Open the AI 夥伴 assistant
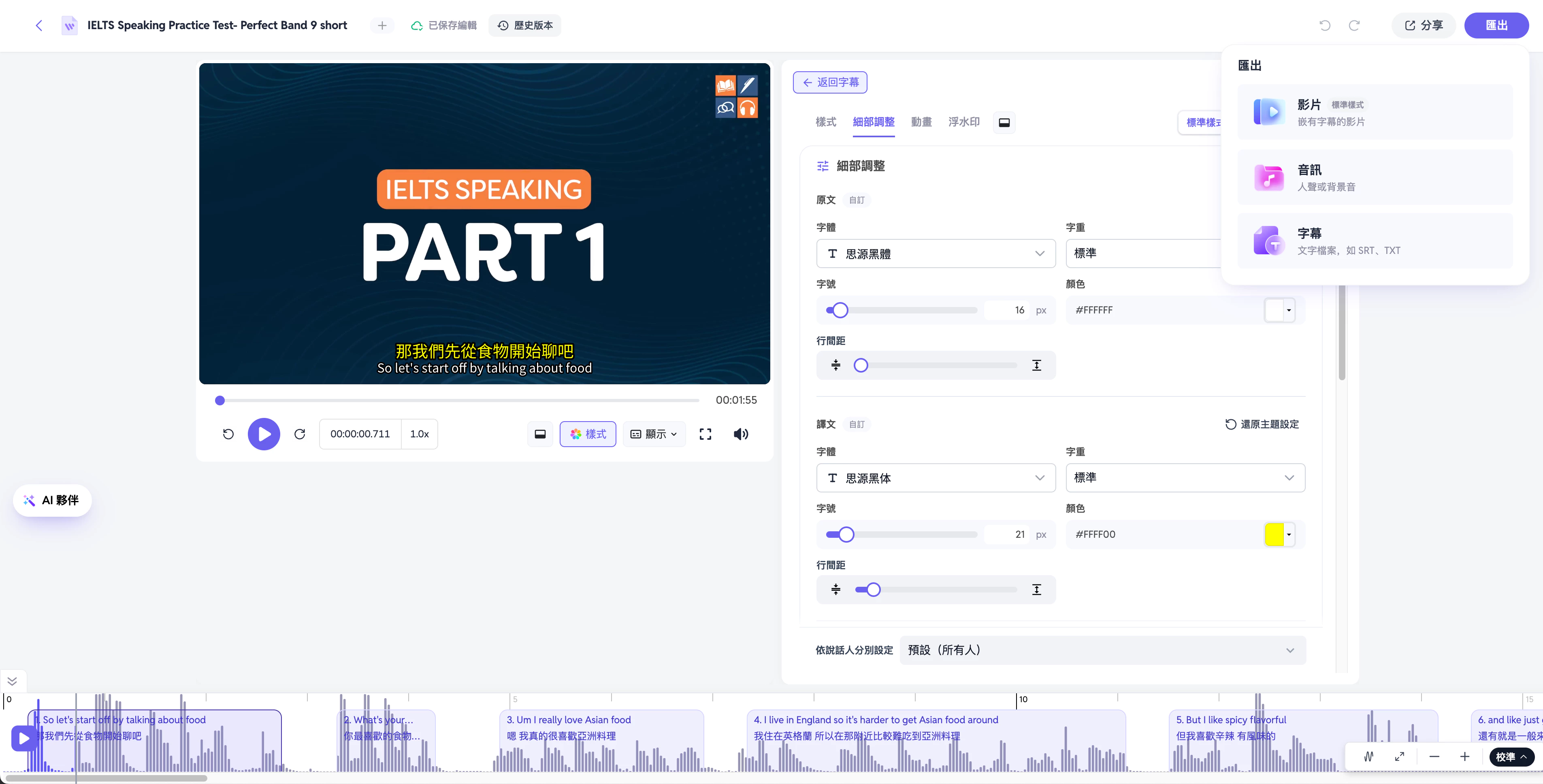Viewport: 1543px width, 784px height. 52,500
